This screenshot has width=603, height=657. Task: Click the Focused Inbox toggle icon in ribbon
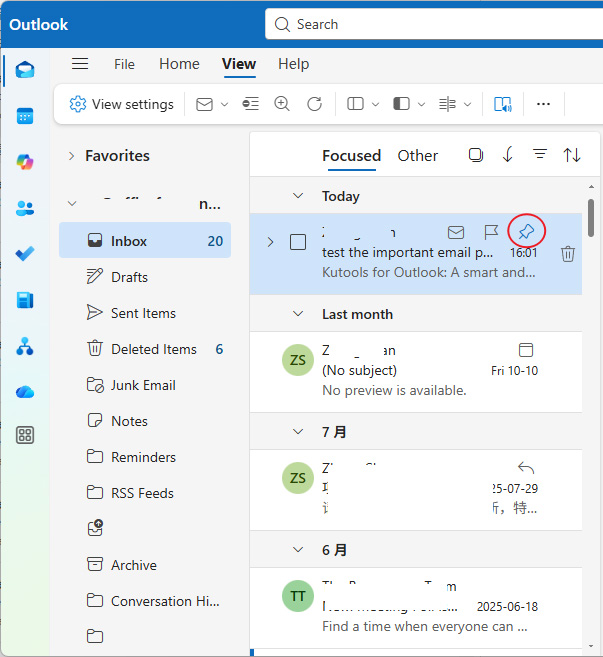coord(251,104)
